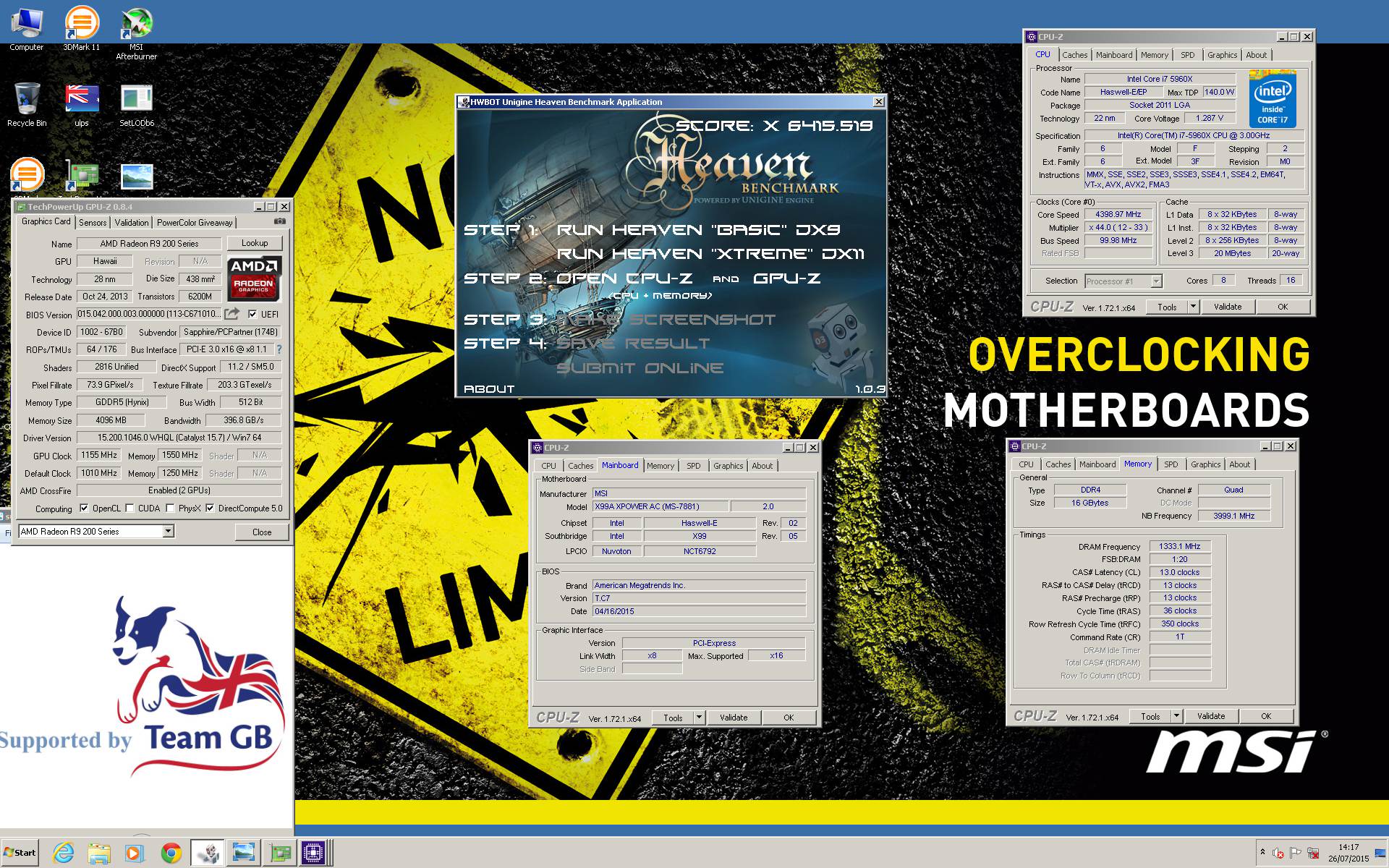Show hidden tray icons arrow
The width and height of the screenshot is (1389, 868).
click(1262, 853)
